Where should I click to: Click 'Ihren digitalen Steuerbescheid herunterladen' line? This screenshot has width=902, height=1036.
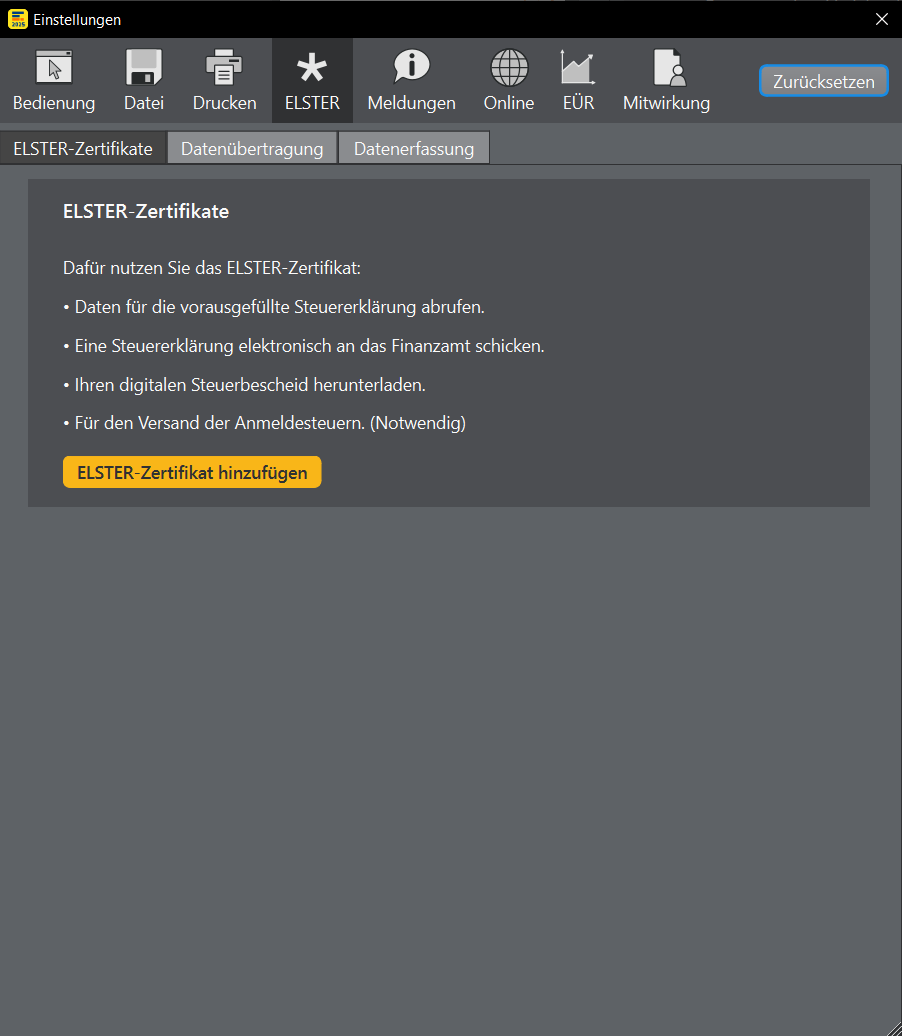tap(244, 385)
